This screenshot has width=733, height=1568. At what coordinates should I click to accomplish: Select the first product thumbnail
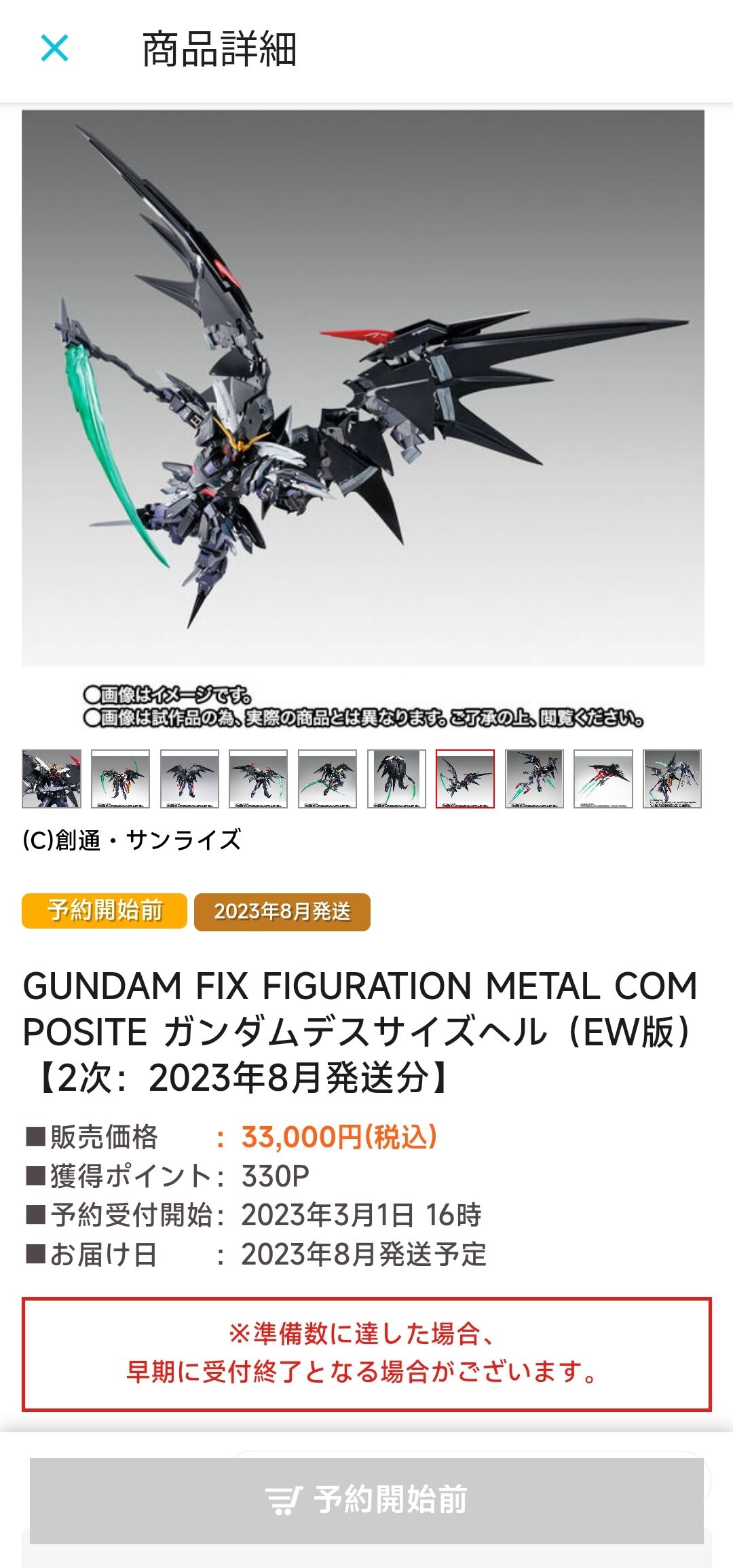coord(52,779)
